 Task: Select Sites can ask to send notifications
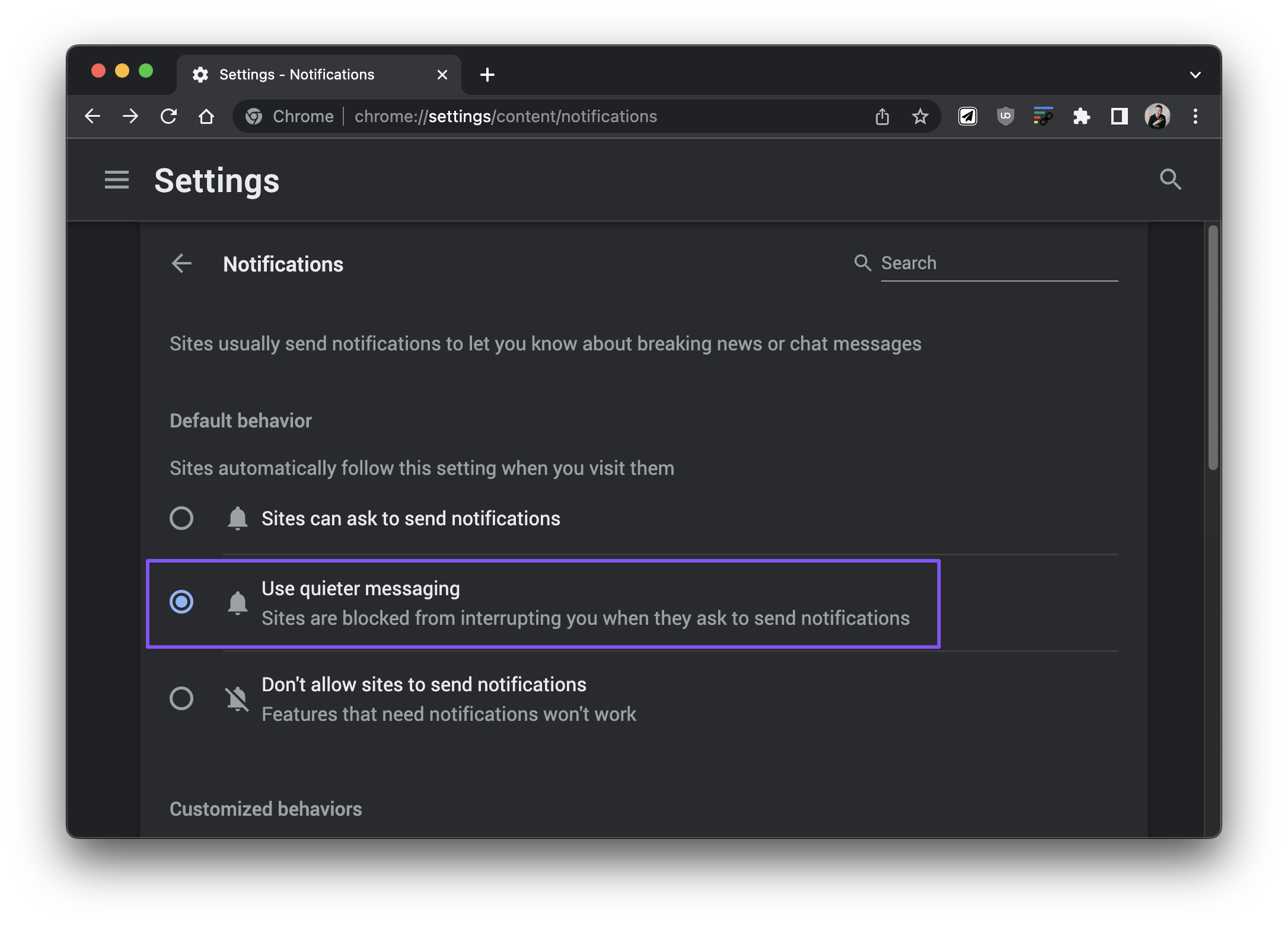click(x=181, y=518)
